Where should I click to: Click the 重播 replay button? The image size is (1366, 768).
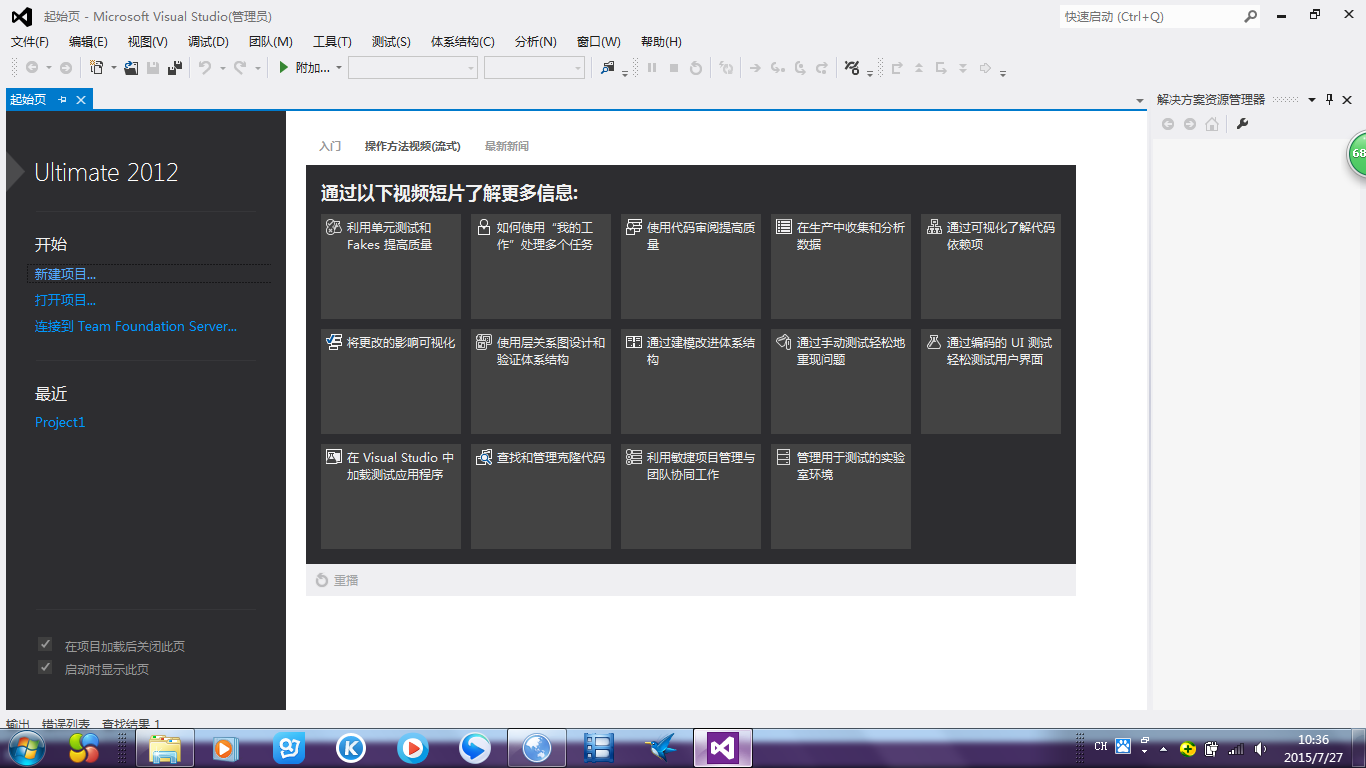pos(337,580)
